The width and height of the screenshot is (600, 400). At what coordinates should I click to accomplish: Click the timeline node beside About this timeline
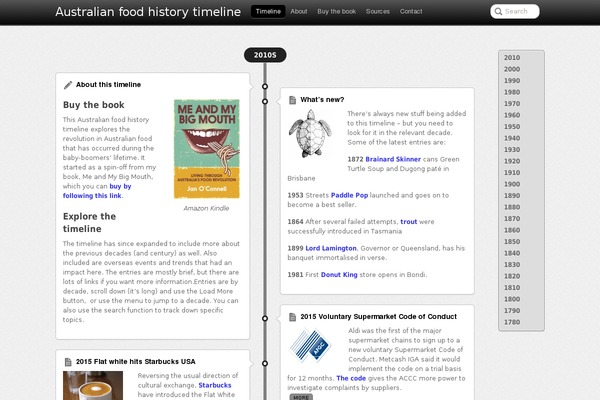tap(265, 87)
